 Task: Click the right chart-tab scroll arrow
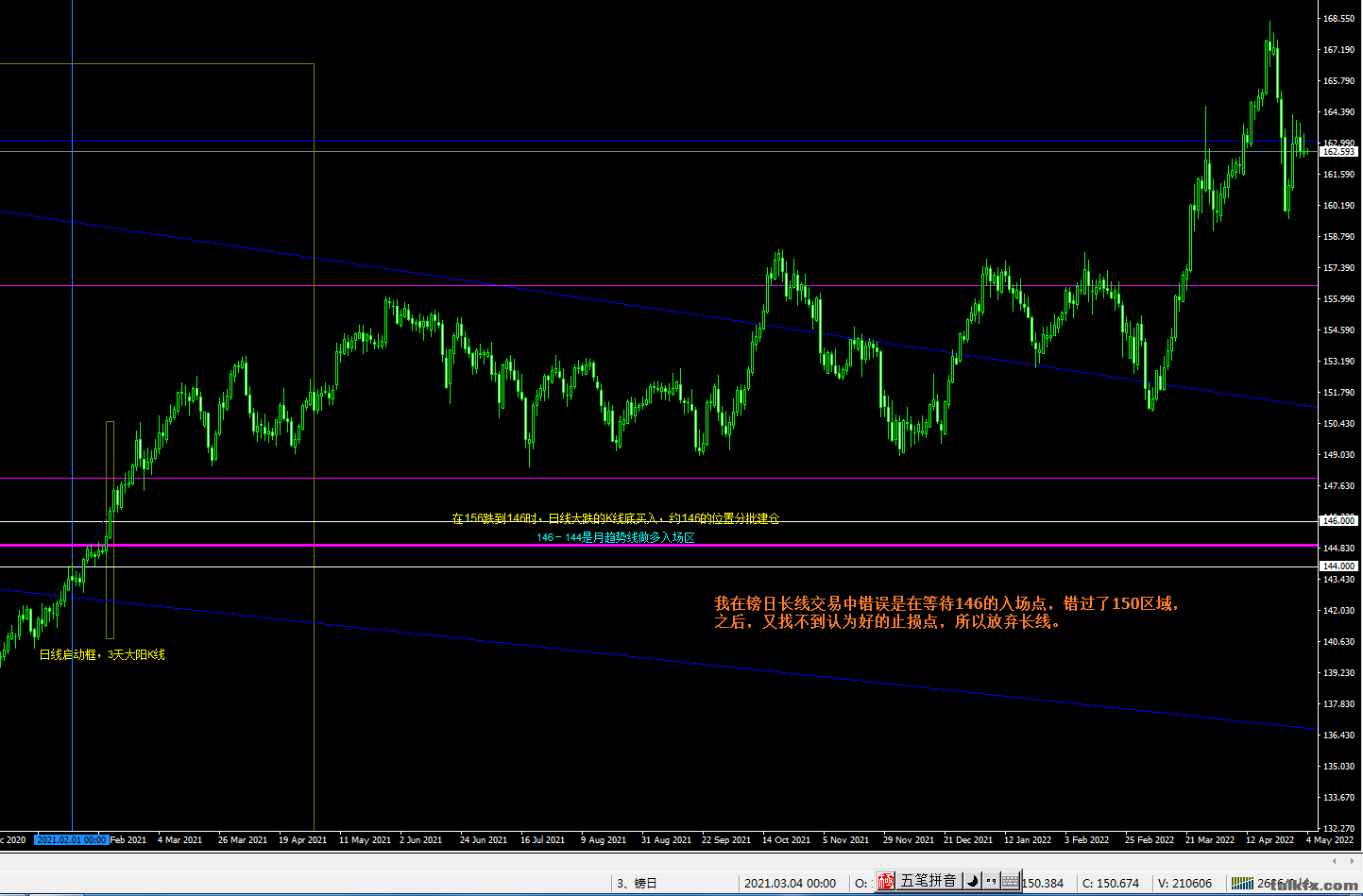click(x=1350, y=861)
